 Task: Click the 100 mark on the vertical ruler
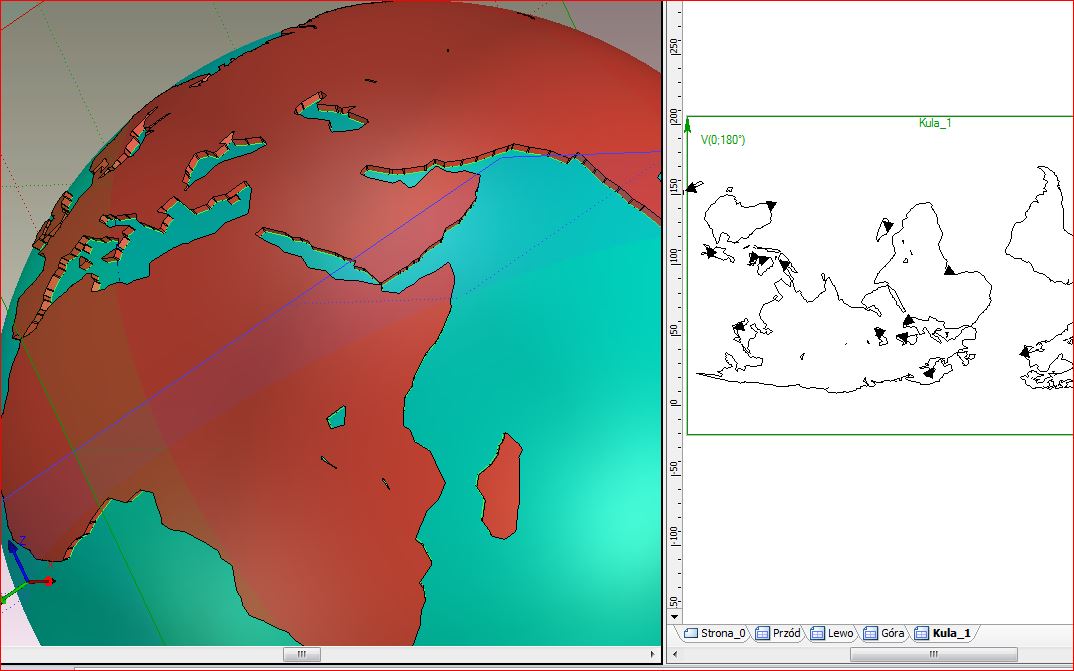[x=675, y=257]
